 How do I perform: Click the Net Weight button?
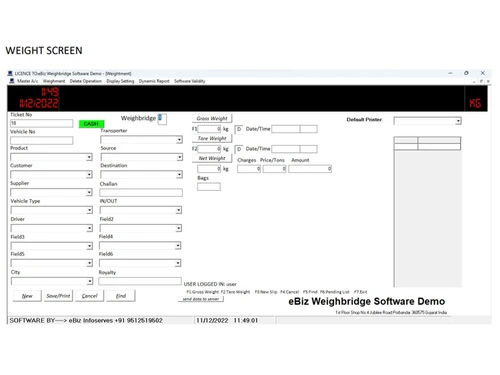point(212,158)
